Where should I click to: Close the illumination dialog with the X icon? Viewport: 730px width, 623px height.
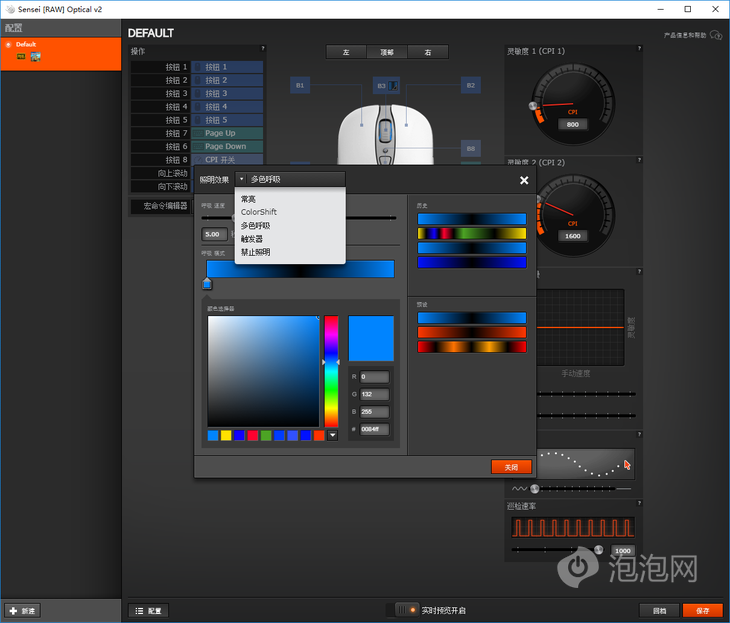click(524, 180)
